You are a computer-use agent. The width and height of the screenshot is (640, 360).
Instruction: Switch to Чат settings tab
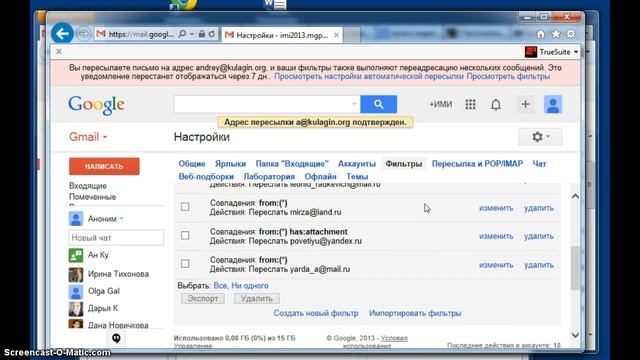coord(539,164)
